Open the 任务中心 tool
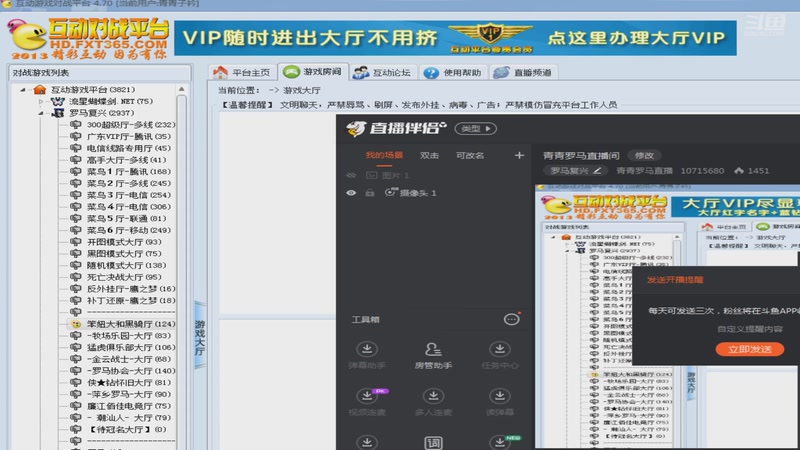This screenshot has height=450, width=800. (x=499, y=356)
